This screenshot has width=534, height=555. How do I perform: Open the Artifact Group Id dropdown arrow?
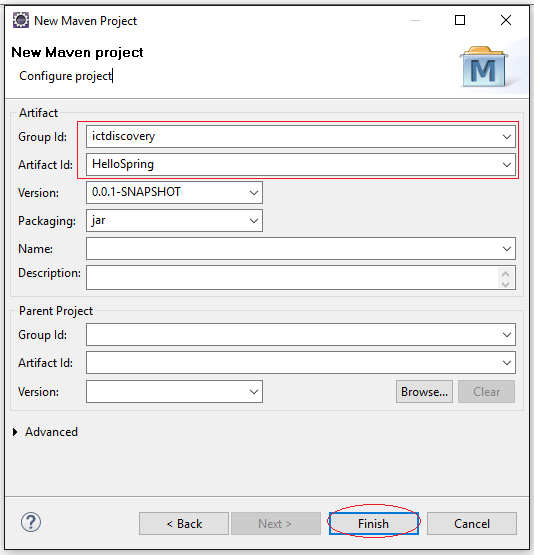pos(507,137)
